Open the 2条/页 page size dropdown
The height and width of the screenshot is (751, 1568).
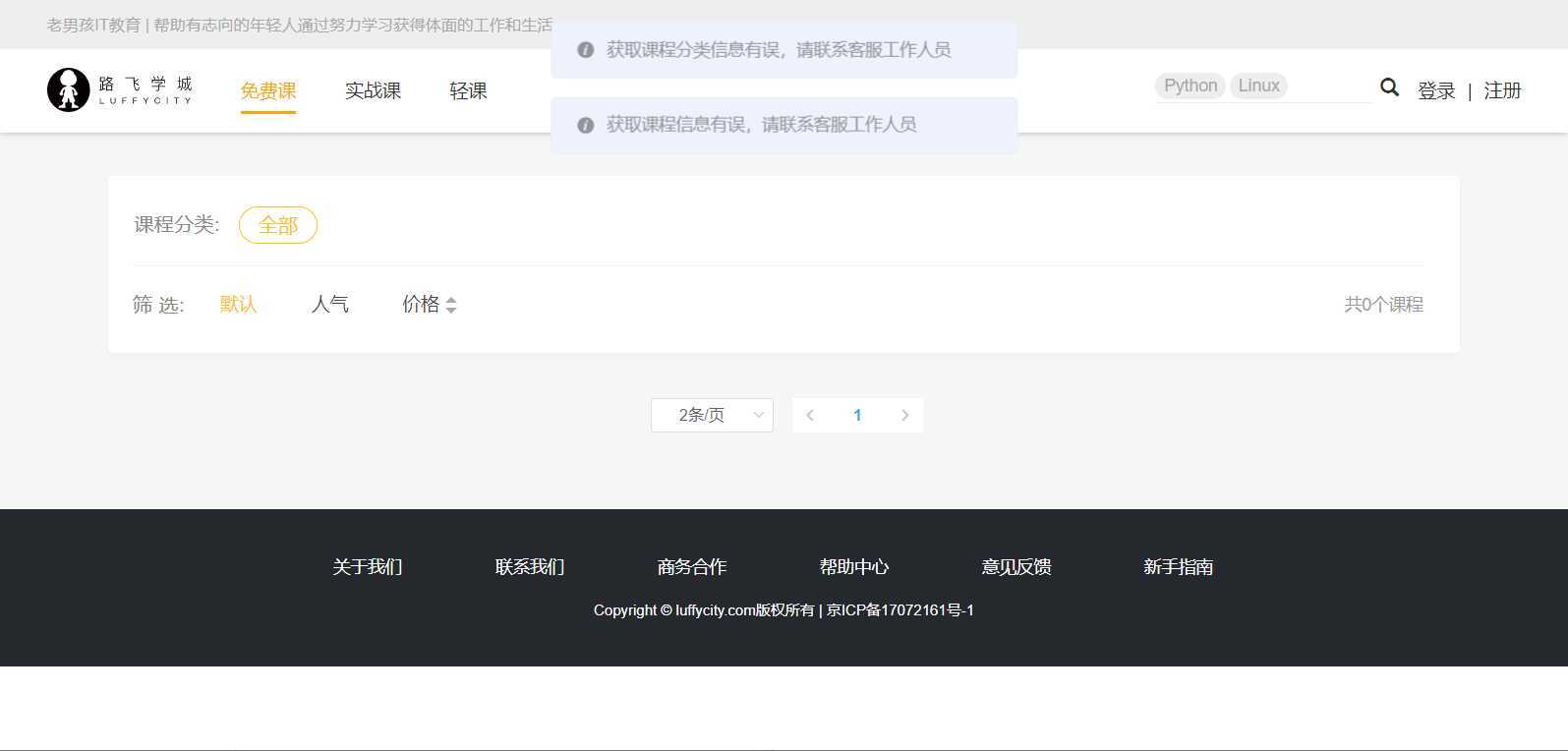click(712, 415)
